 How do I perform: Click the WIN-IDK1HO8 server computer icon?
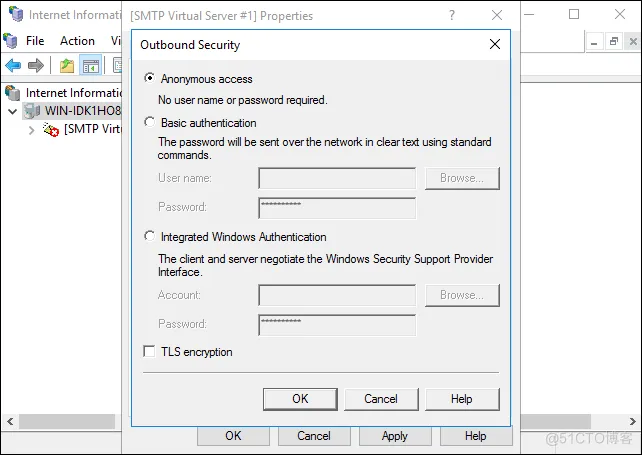[33, 111]
